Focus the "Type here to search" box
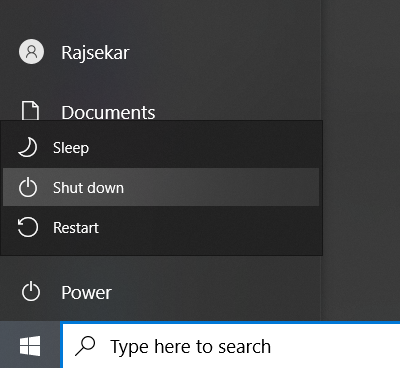Image resolution: width=400 pixels, height=368 pixels. click(231, 345)
